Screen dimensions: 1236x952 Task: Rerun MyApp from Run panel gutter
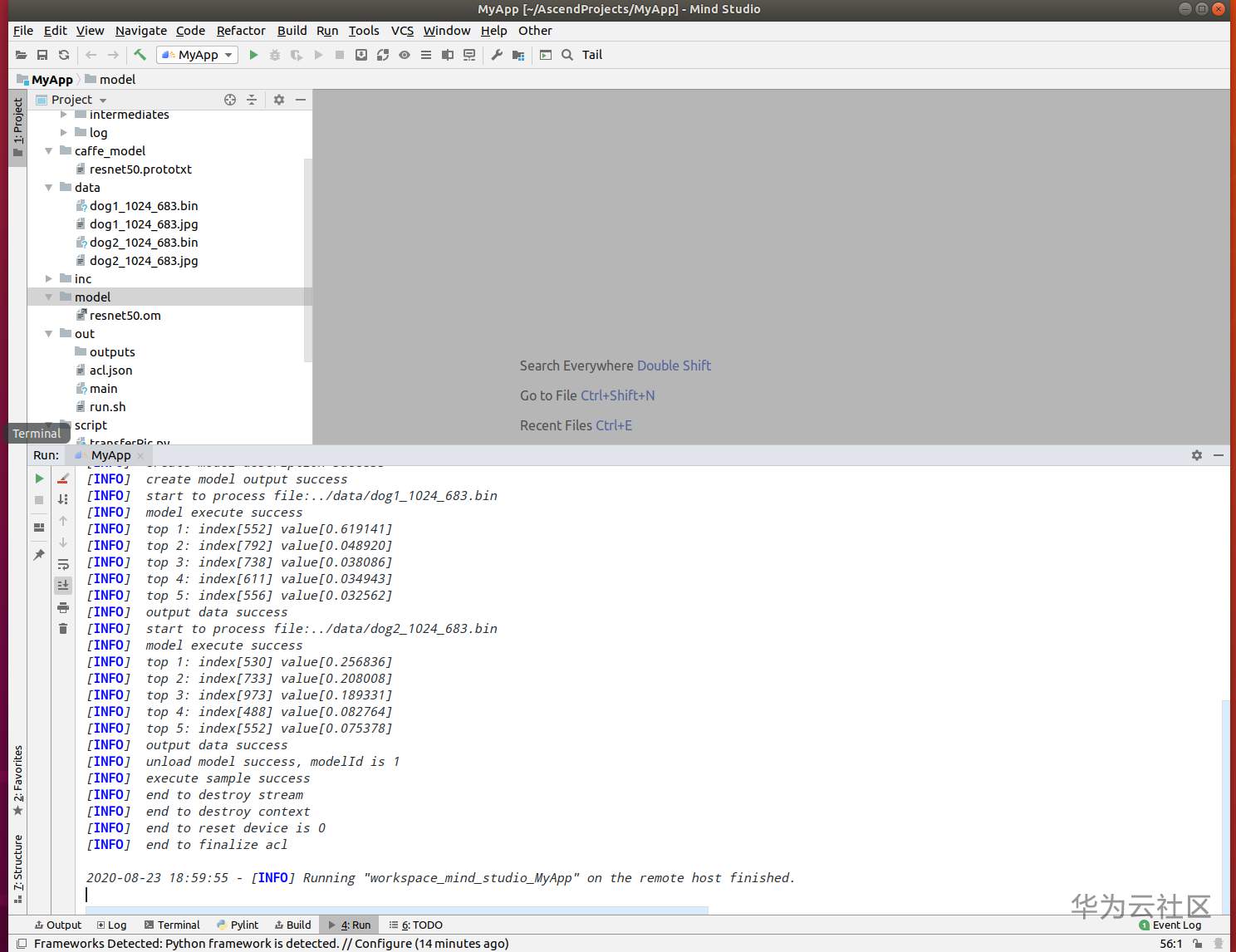(39, 478)
